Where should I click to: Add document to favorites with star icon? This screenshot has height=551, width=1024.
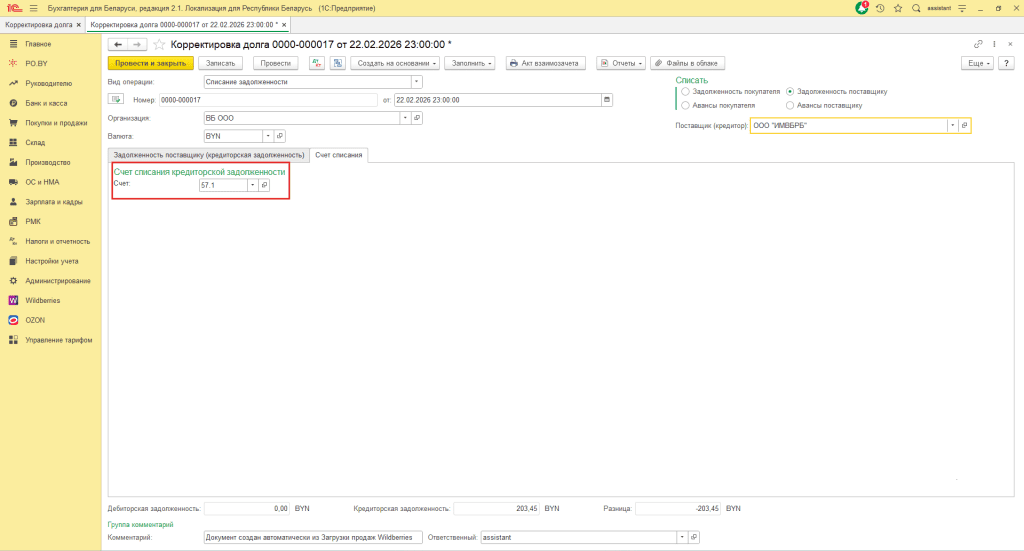[897, 8]
